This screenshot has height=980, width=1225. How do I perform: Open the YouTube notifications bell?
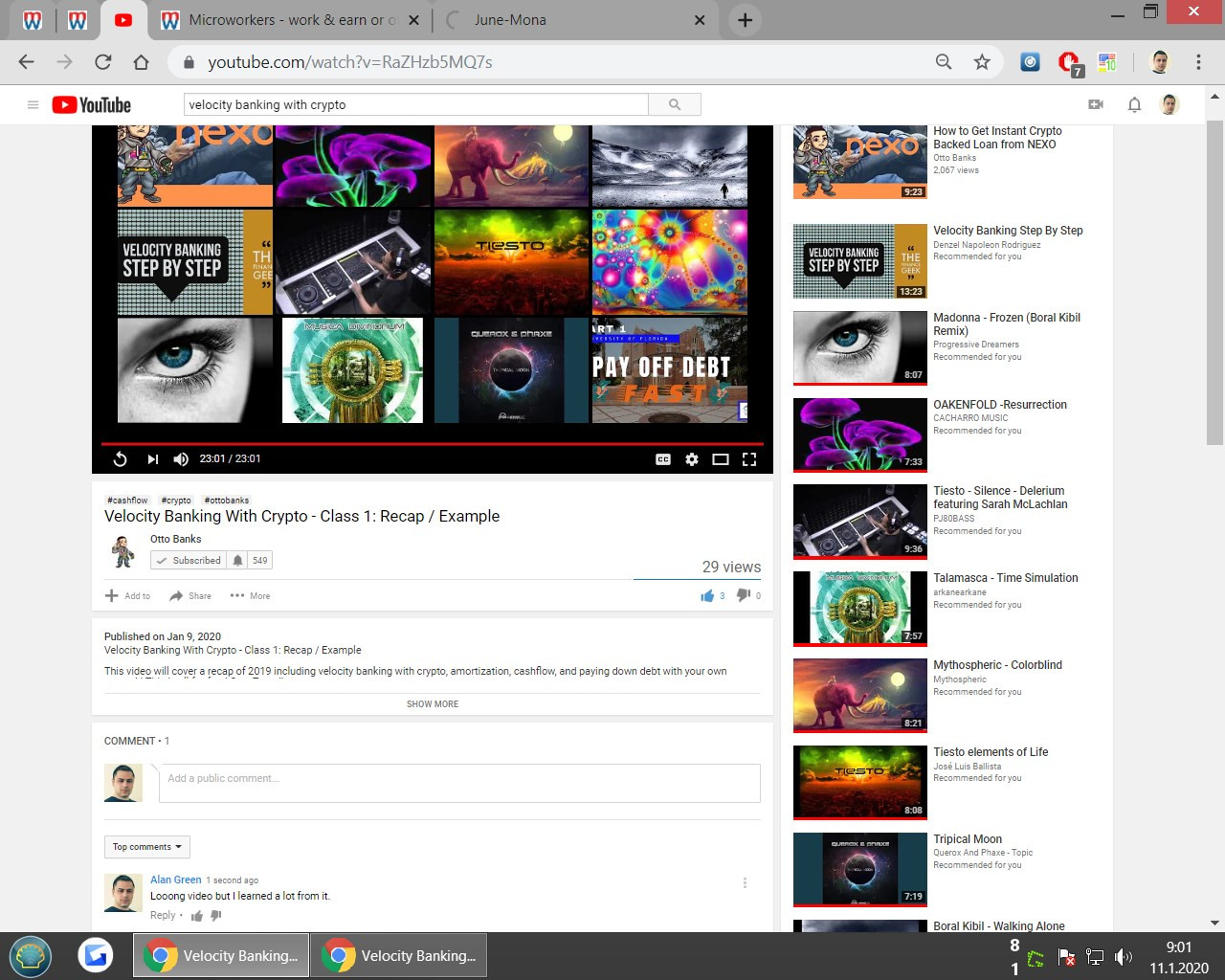(x=1134, y=104)
